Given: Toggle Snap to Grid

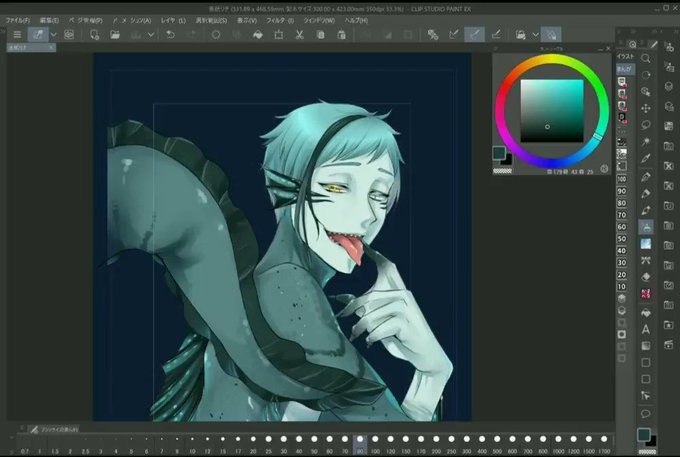Looking at the screenshot, I should [496, 35].
